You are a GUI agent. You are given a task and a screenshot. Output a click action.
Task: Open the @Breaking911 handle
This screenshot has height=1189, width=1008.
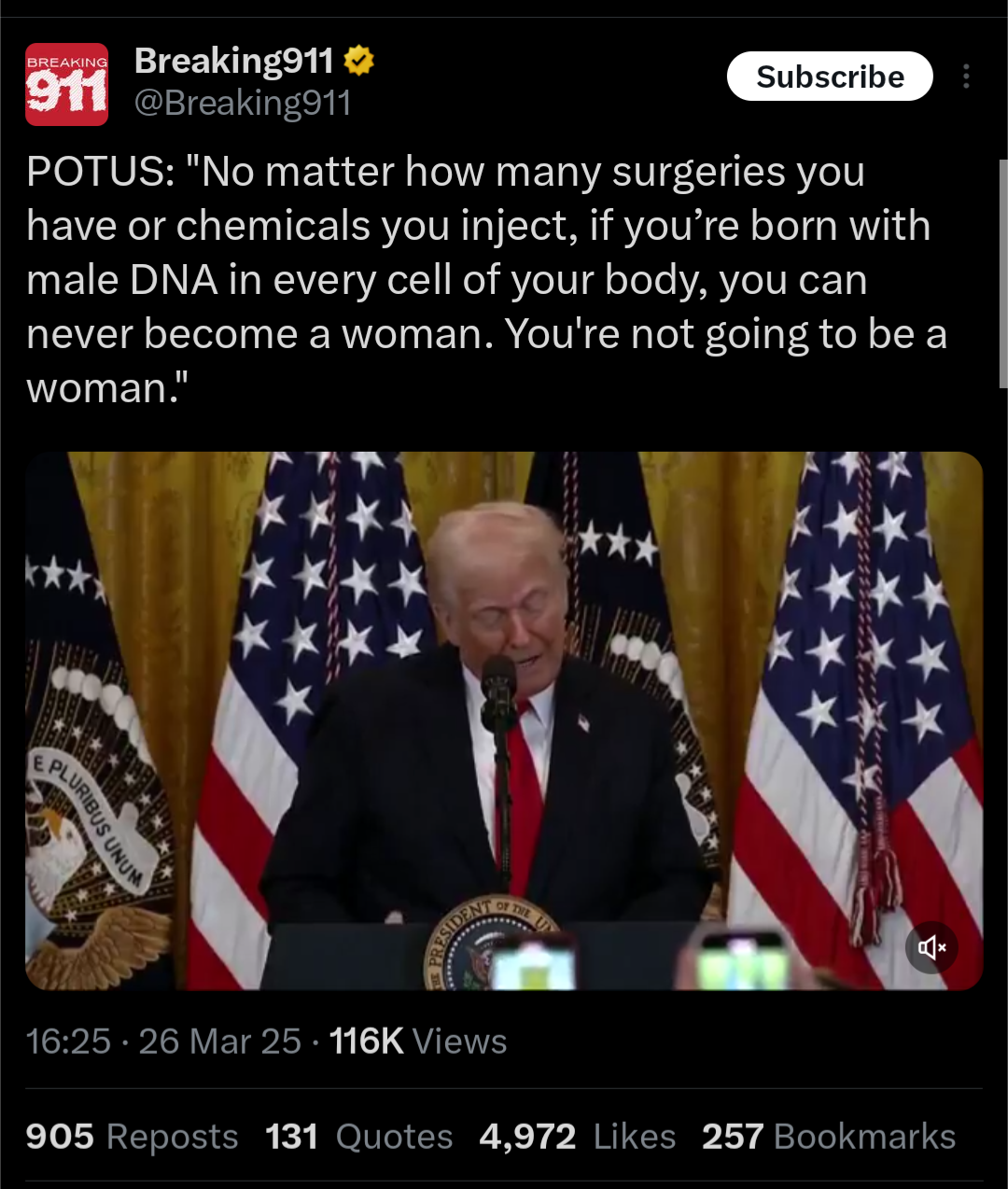point(243,103)
